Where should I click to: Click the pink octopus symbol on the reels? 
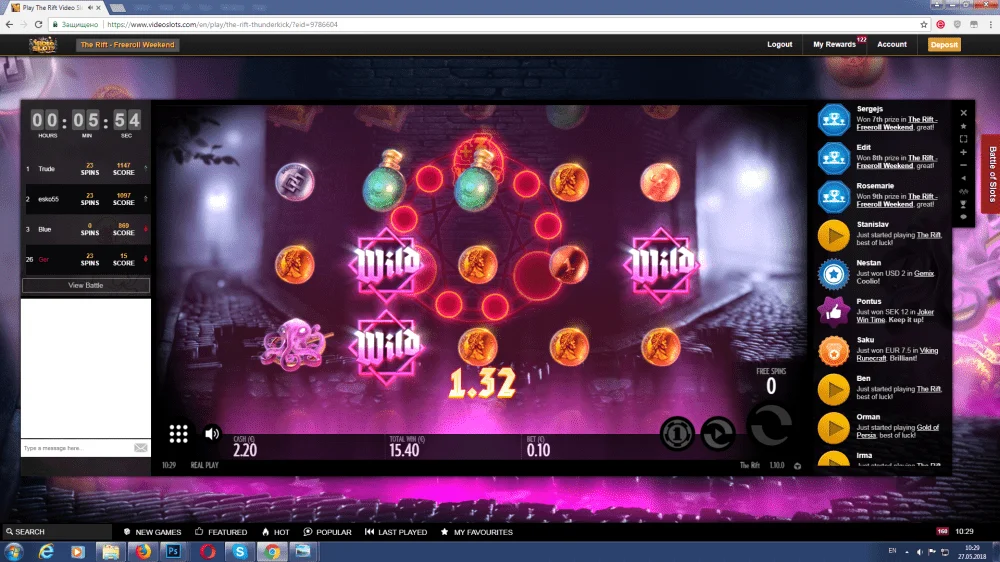click(x=294, y=344)
